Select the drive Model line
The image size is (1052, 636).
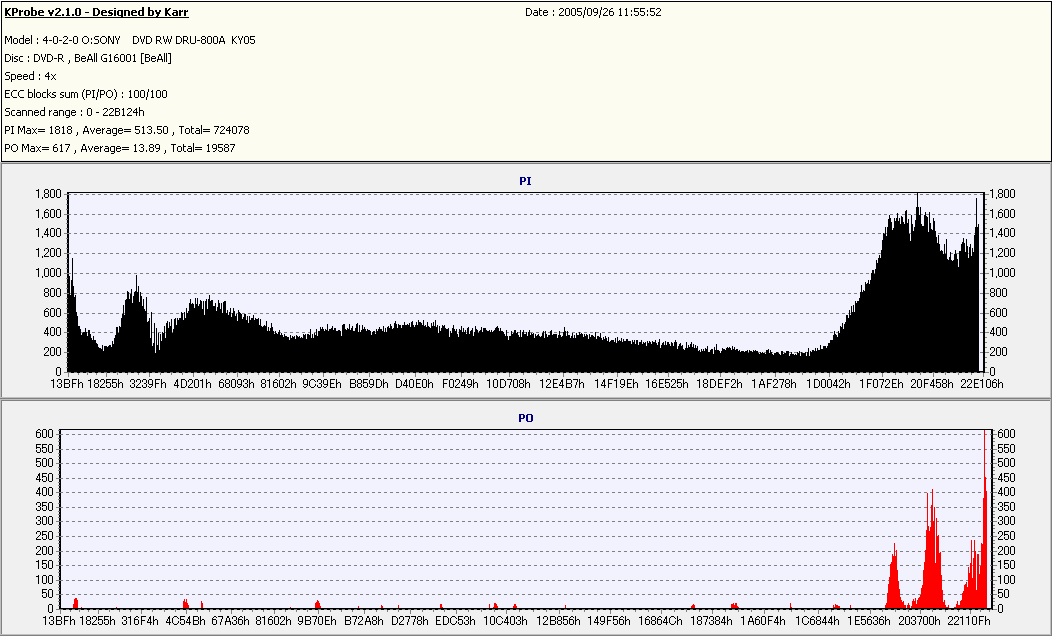coord(129,40)
